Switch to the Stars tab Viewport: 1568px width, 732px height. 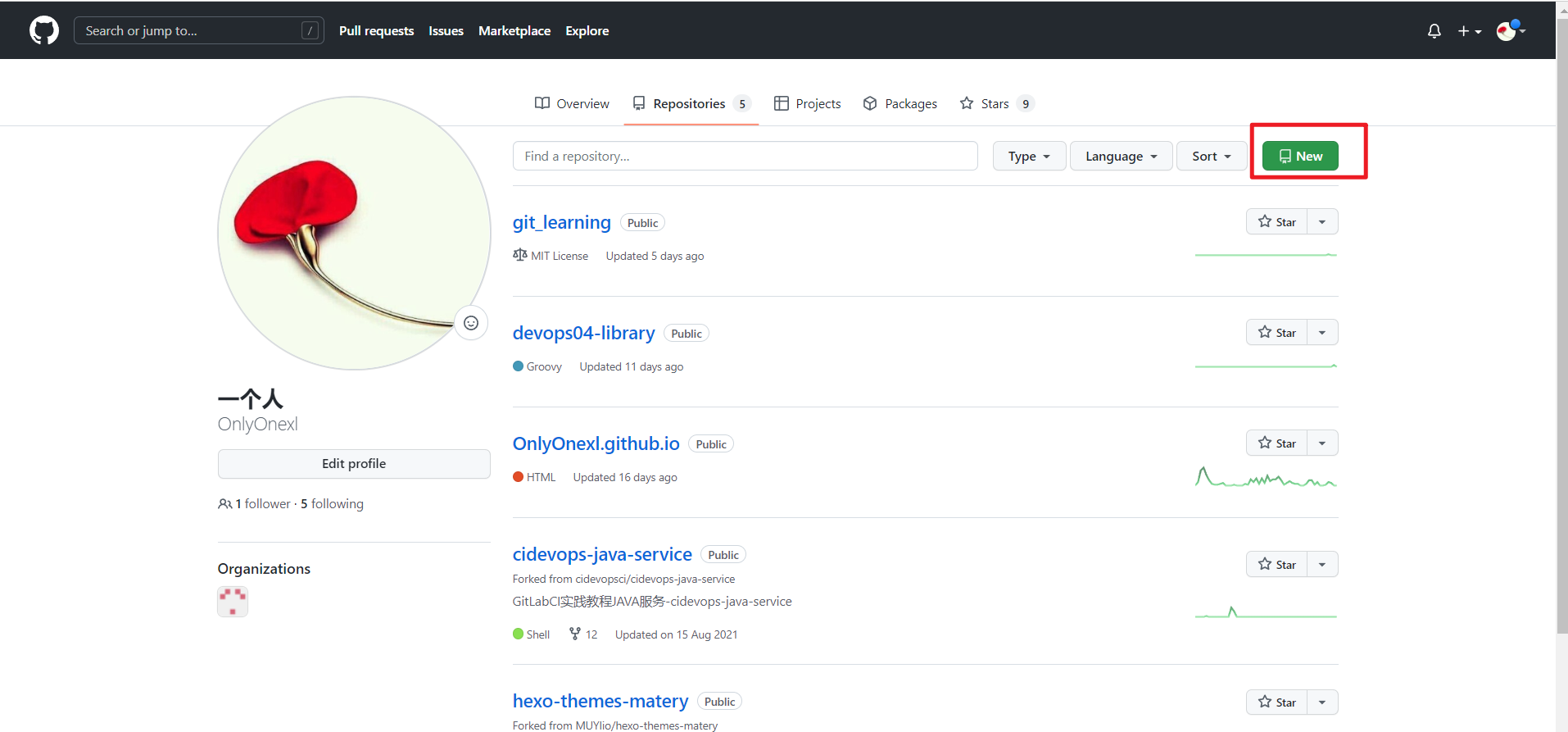tap(996, 104)
